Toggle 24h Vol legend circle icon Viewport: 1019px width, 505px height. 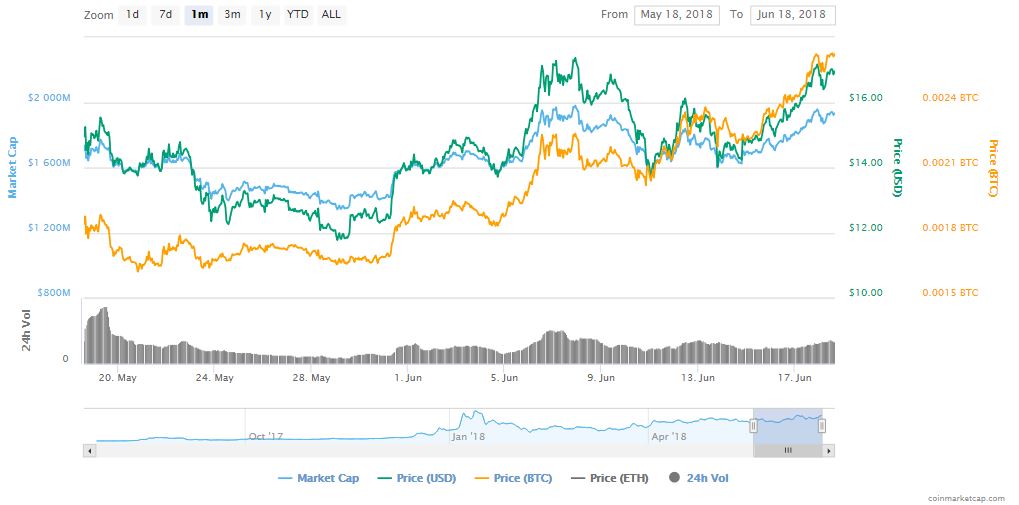677,478
